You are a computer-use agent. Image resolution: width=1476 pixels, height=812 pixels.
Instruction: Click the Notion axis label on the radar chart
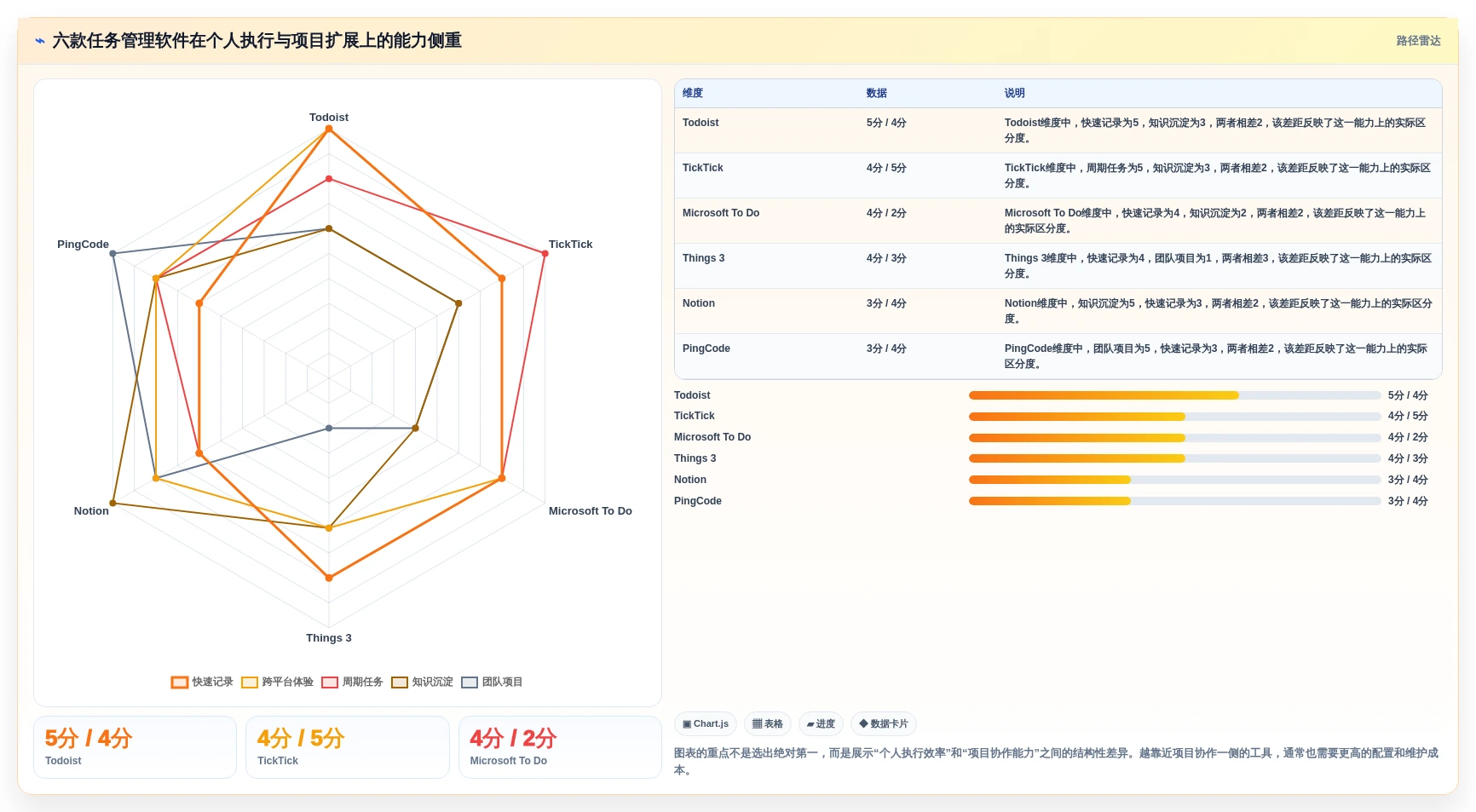[91, 511]
